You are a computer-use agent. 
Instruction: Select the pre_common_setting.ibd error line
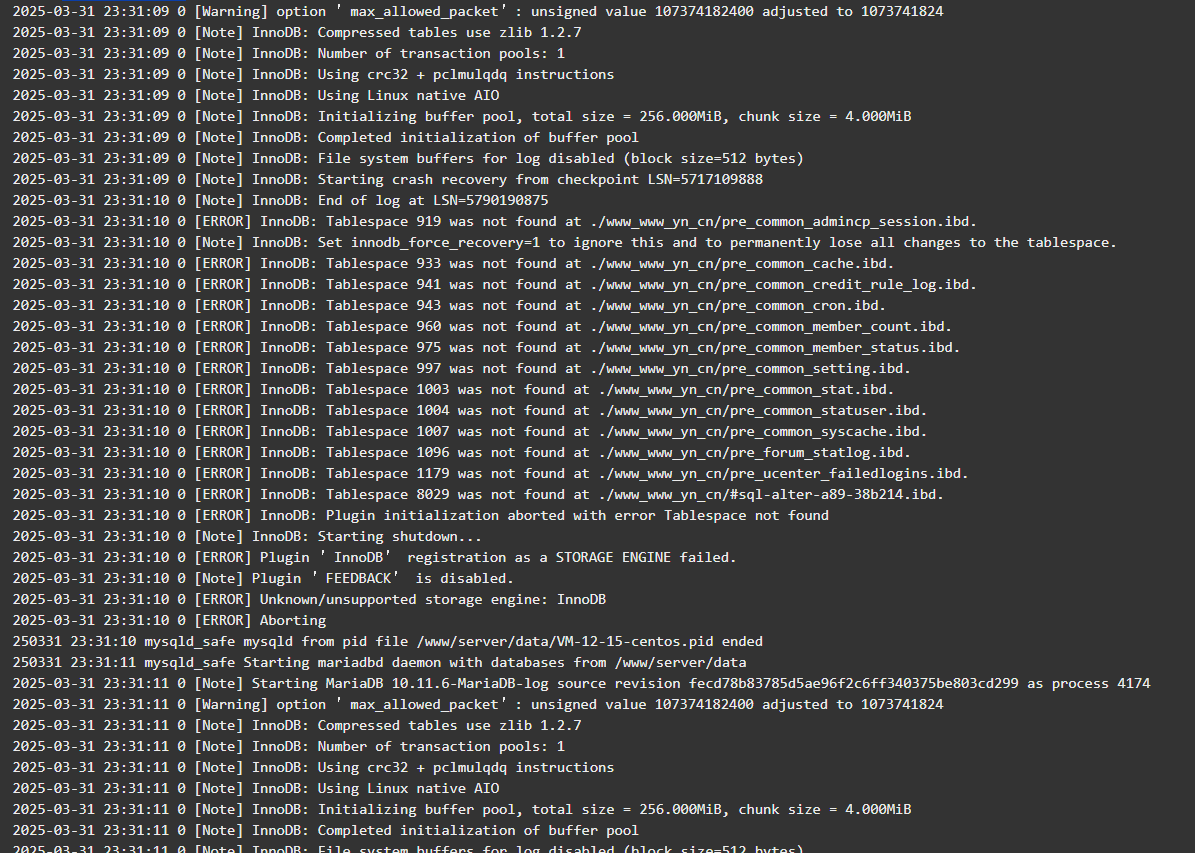pos(462,368)
